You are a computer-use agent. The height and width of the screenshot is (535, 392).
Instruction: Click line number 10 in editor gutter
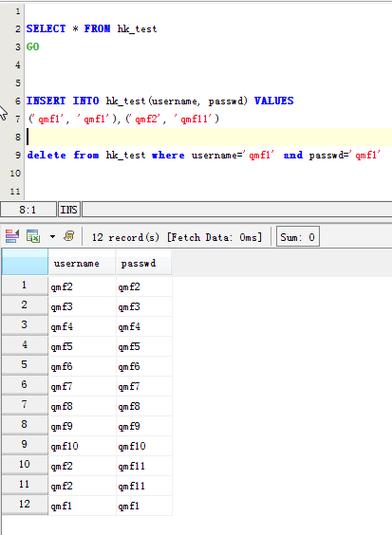[15, 173]
